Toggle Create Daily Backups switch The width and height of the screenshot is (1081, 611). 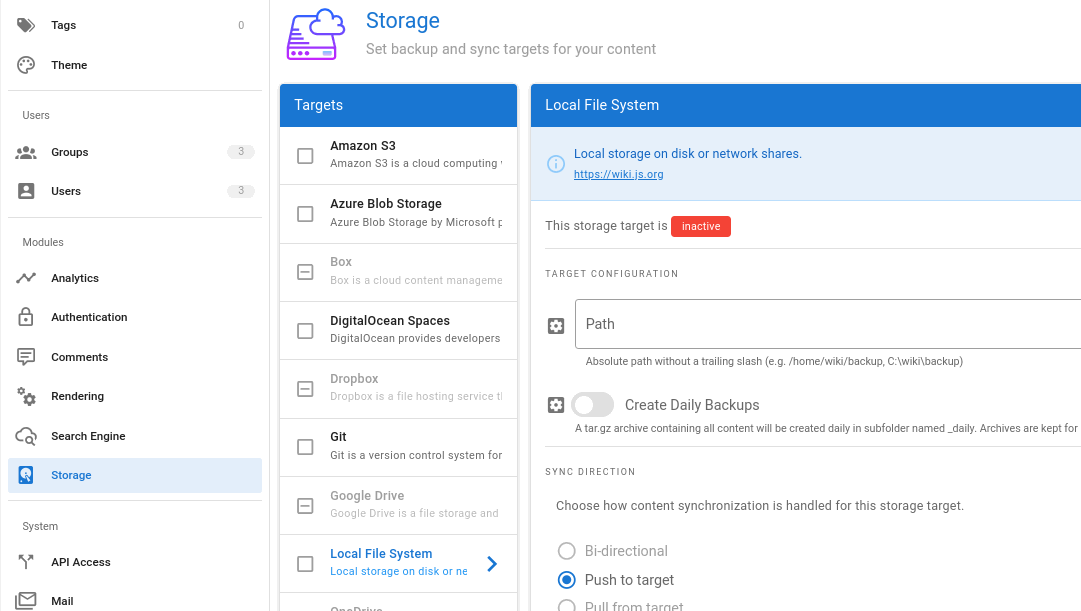(x=592, y=405)
